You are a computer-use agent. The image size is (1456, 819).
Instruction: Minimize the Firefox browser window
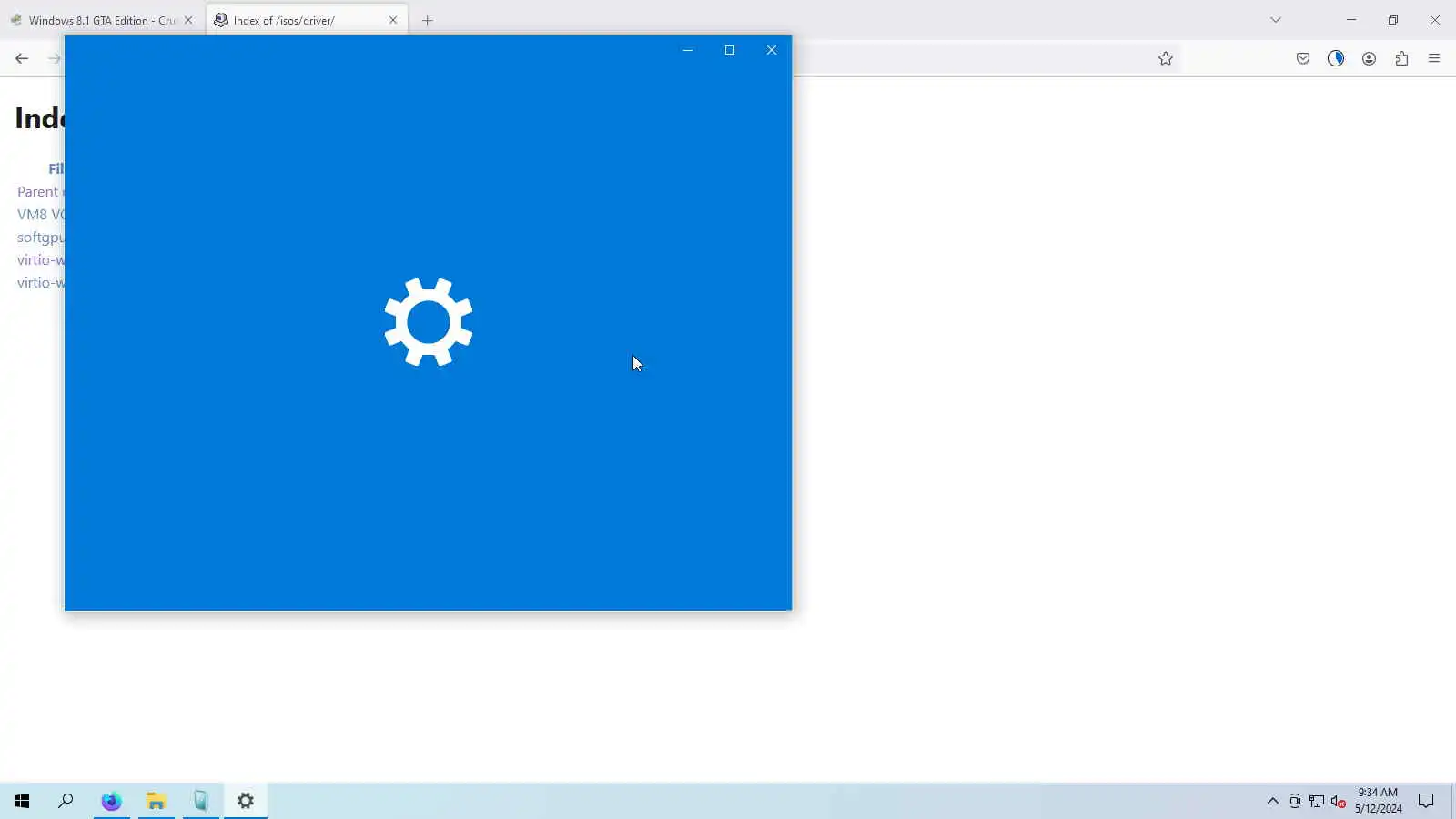(x=1351, y=20)
